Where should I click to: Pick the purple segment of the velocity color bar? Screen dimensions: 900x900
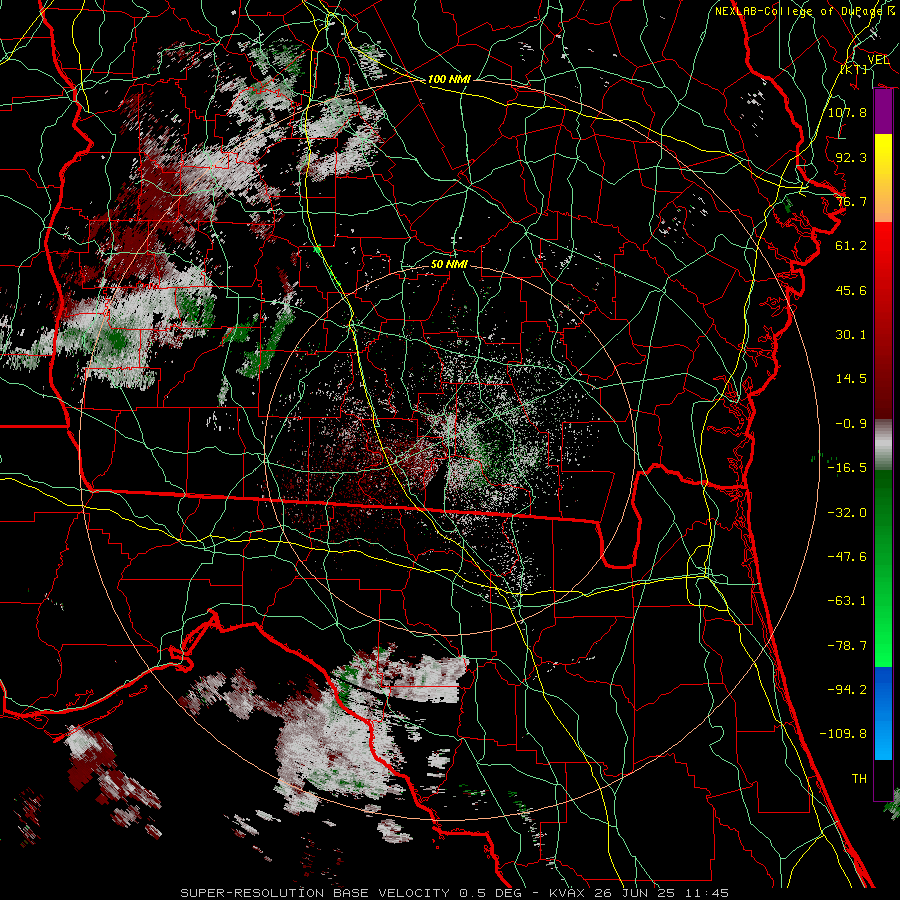point(883,112)
